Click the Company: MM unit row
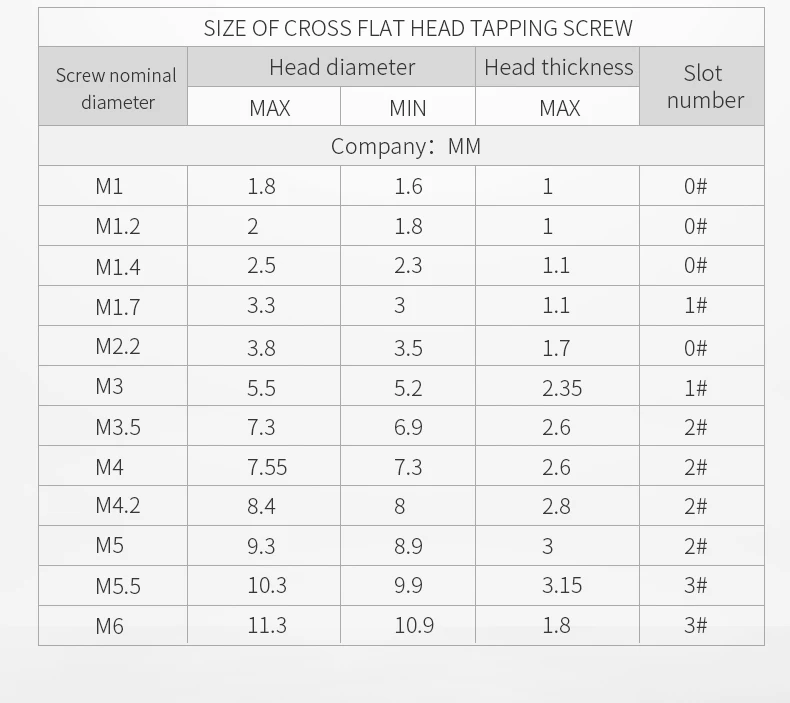This screenshot has height=703, width=790. pyautogui.click(x=405, y=147)
